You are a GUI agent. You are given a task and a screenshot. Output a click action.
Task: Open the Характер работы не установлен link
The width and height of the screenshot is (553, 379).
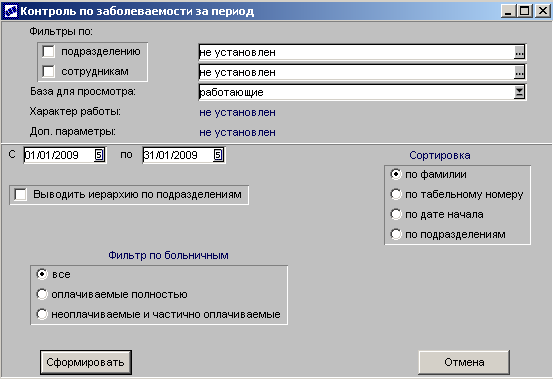237,112
